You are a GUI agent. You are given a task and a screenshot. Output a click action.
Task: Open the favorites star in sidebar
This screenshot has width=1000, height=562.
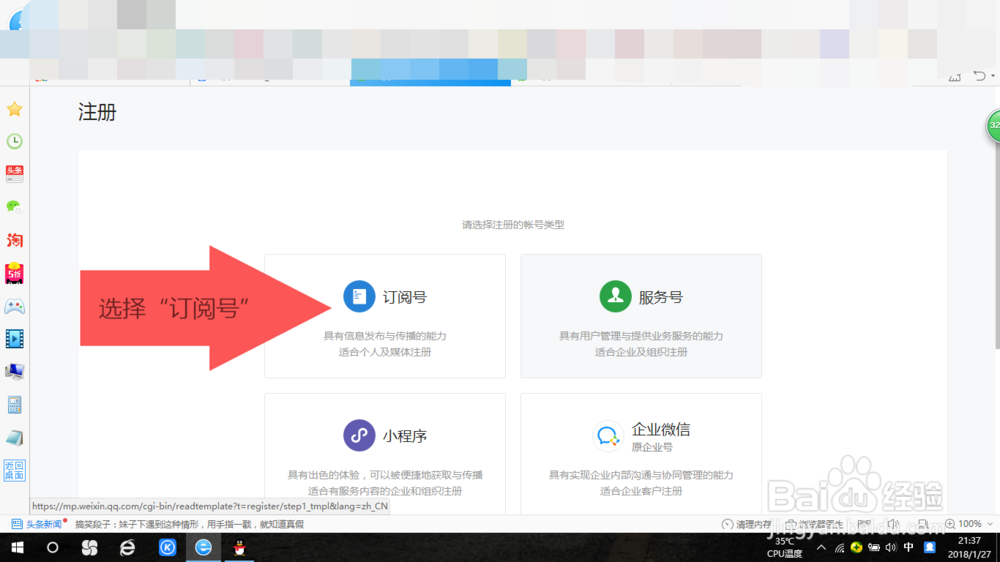(14, 109)
